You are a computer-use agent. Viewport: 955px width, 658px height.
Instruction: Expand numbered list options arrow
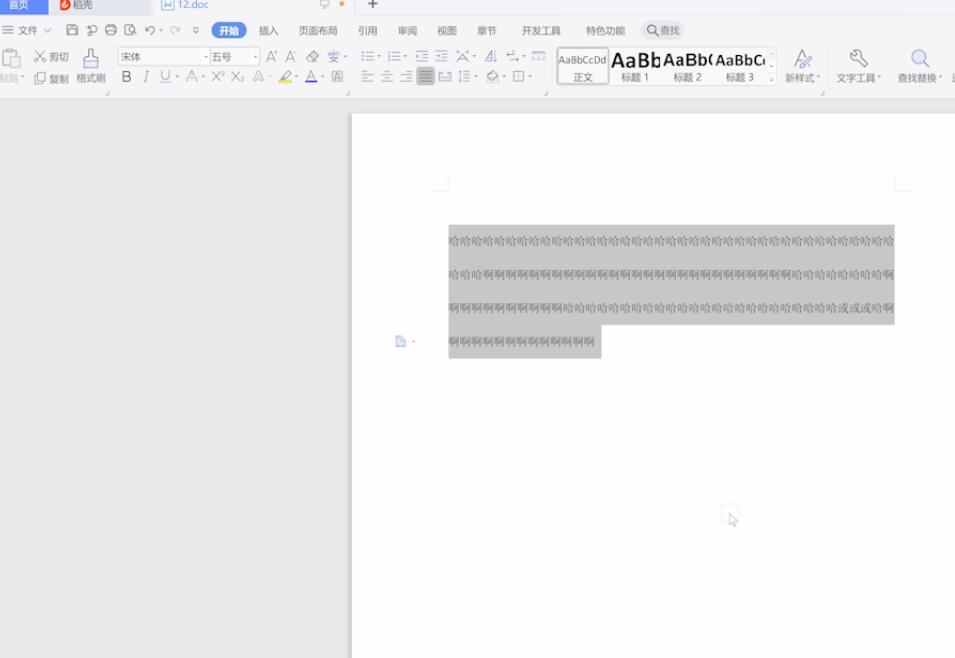(405, 57)
